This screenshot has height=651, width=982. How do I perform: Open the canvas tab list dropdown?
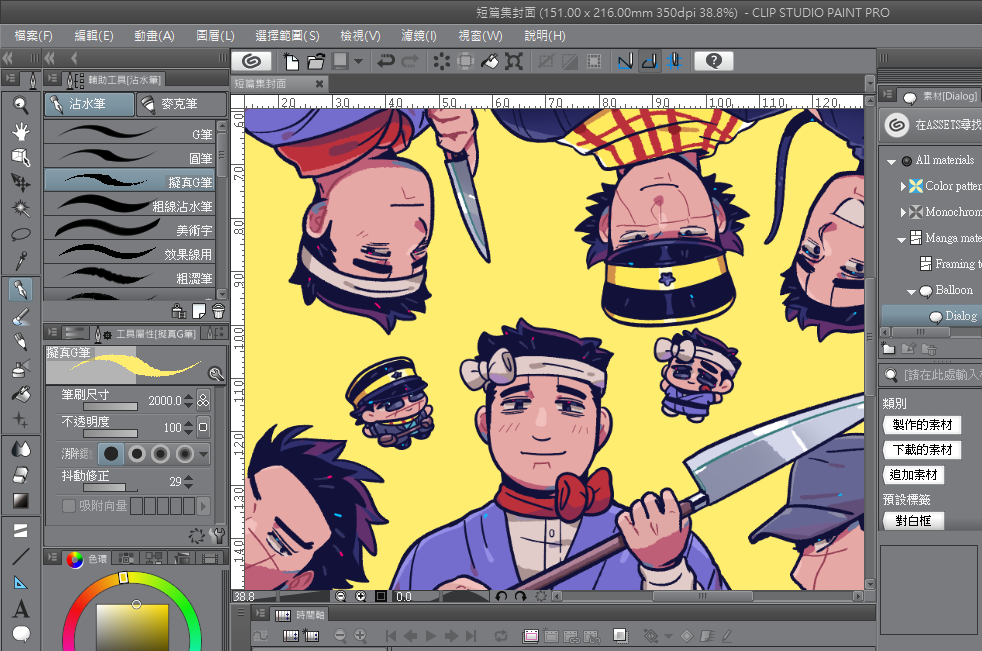(x=869, y=83)
